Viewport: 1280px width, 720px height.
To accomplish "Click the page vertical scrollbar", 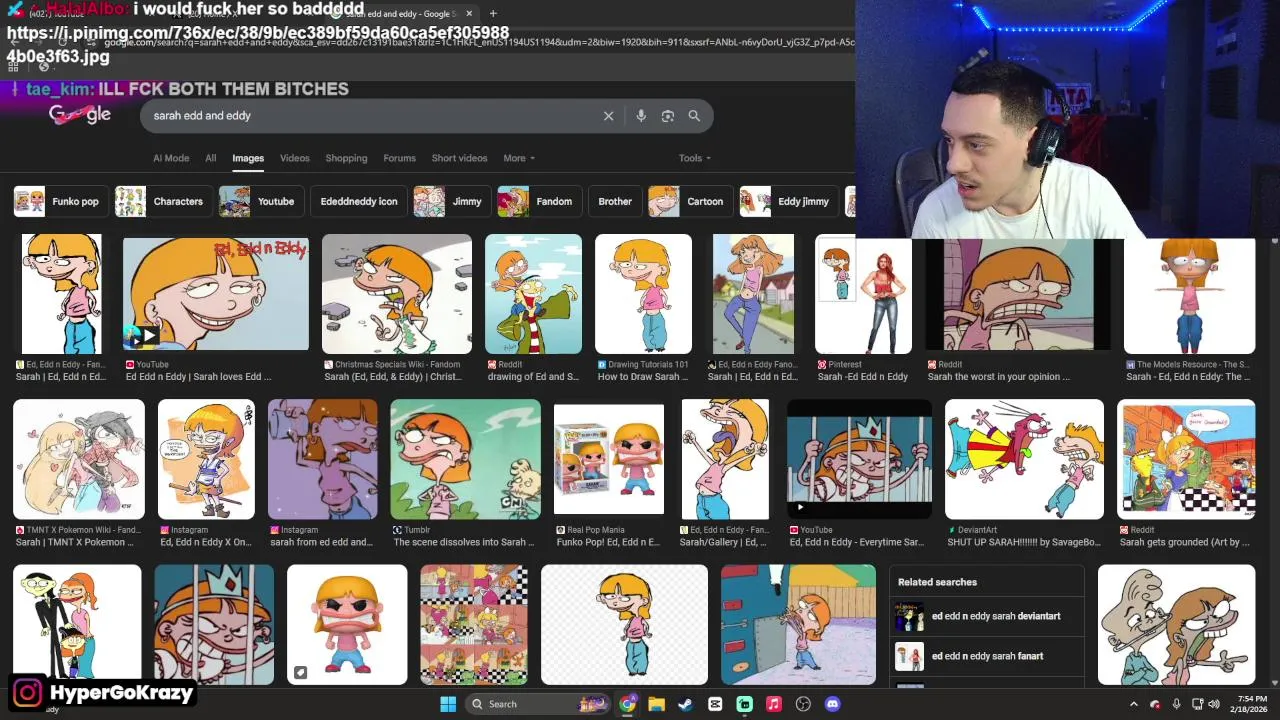I will 1274,460.
